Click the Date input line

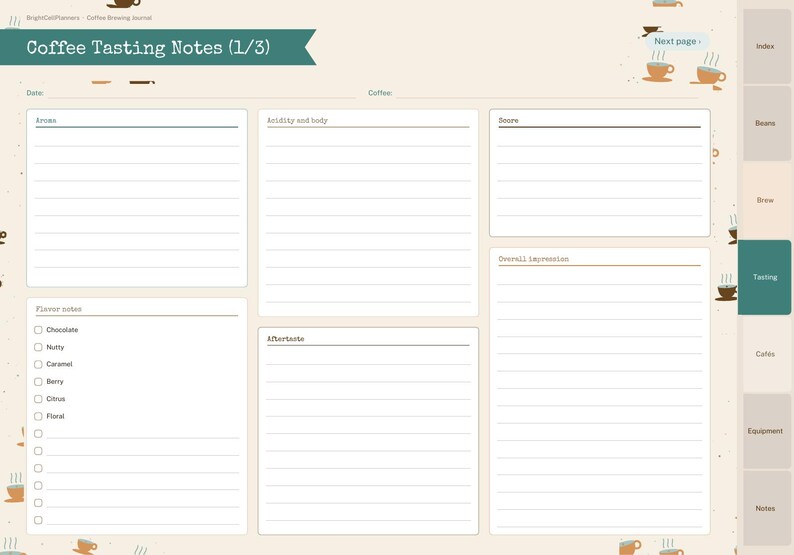point(202,93)
